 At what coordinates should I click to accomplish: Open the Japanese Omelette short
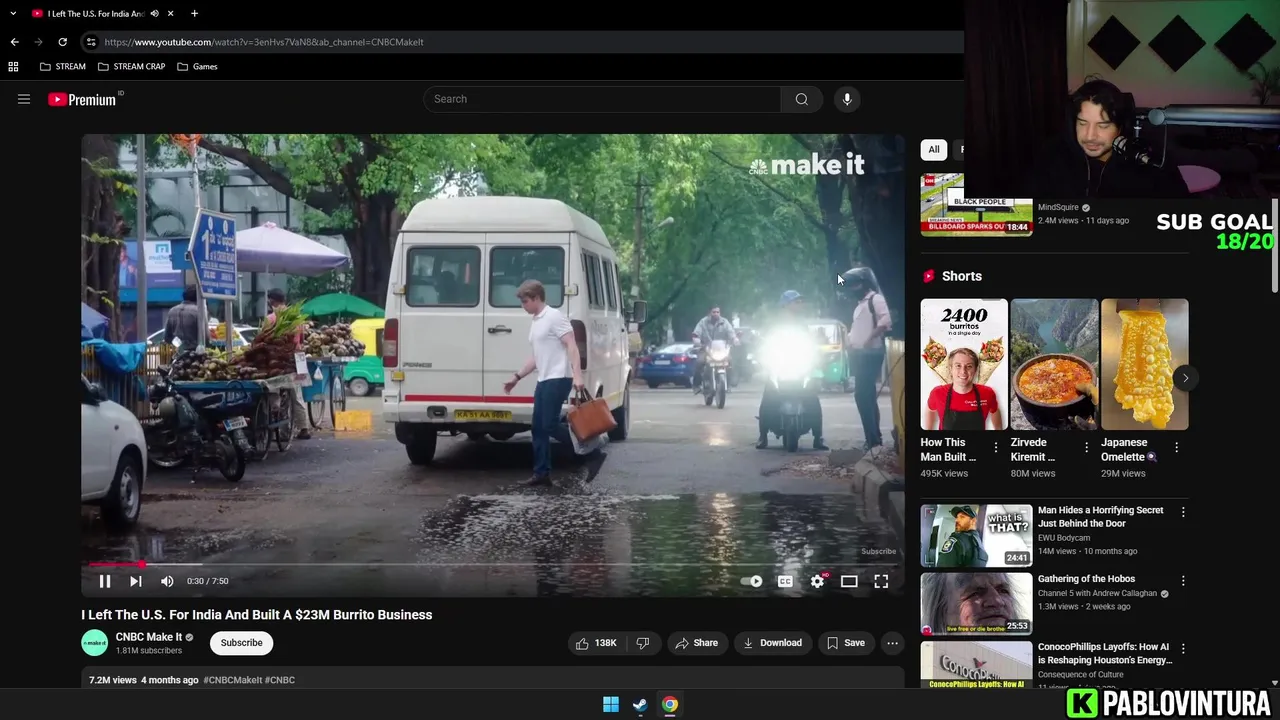[x=1144, y=365]
